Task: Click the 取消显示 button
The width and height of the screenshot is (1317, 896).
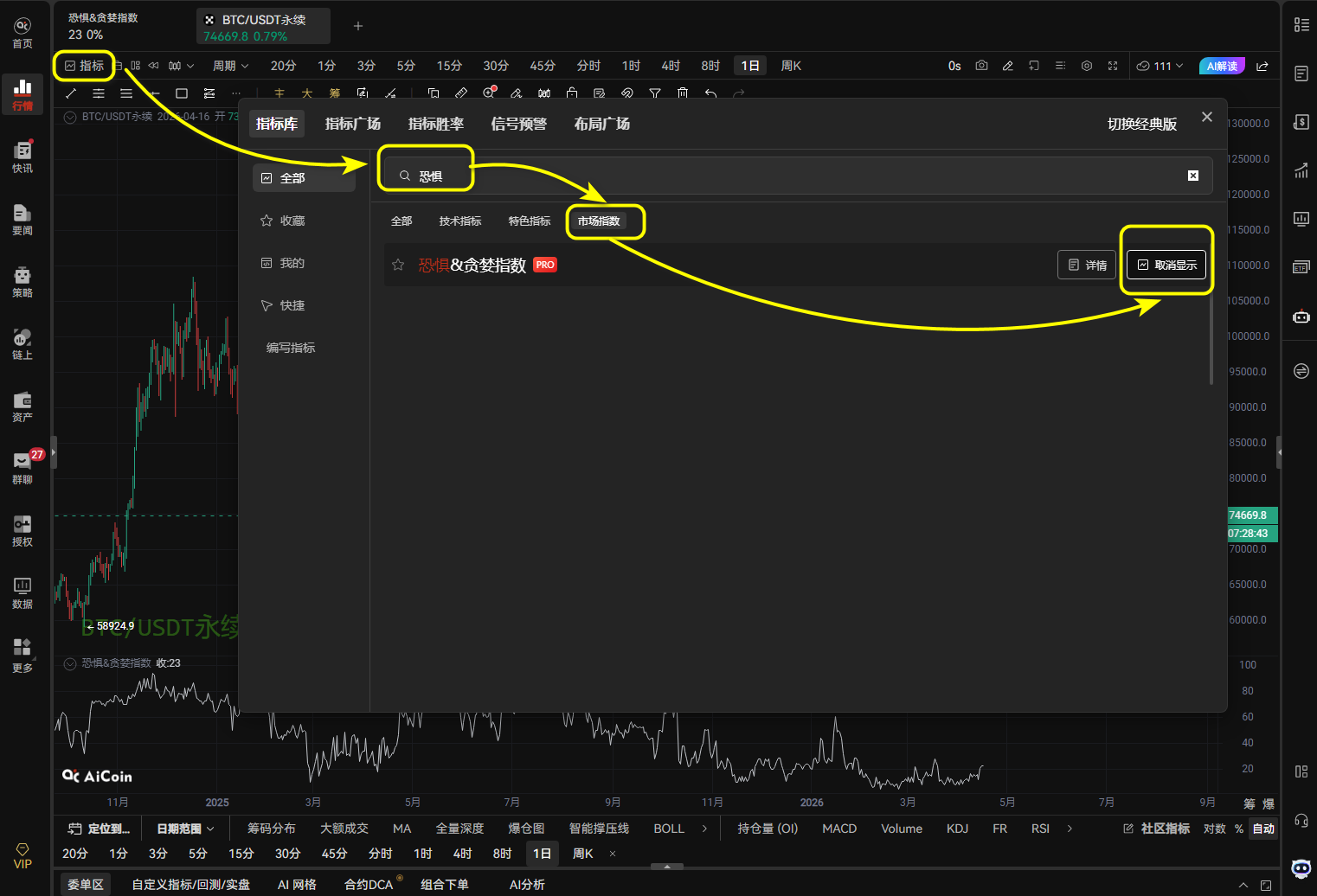Action: pos(1166,265)
